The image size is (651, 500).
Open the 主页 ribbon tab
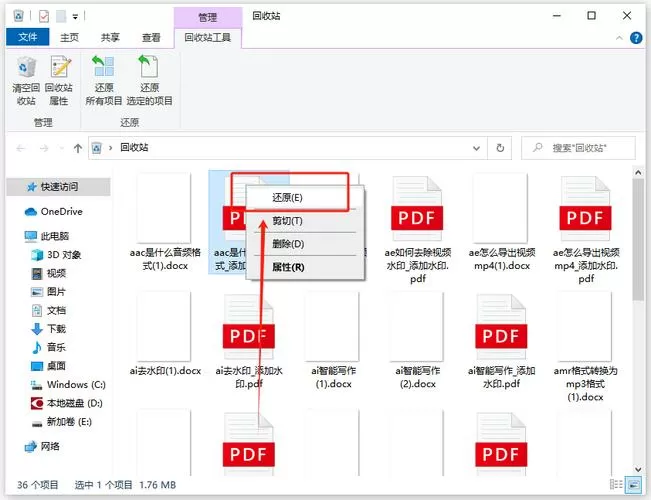point(69,37)
